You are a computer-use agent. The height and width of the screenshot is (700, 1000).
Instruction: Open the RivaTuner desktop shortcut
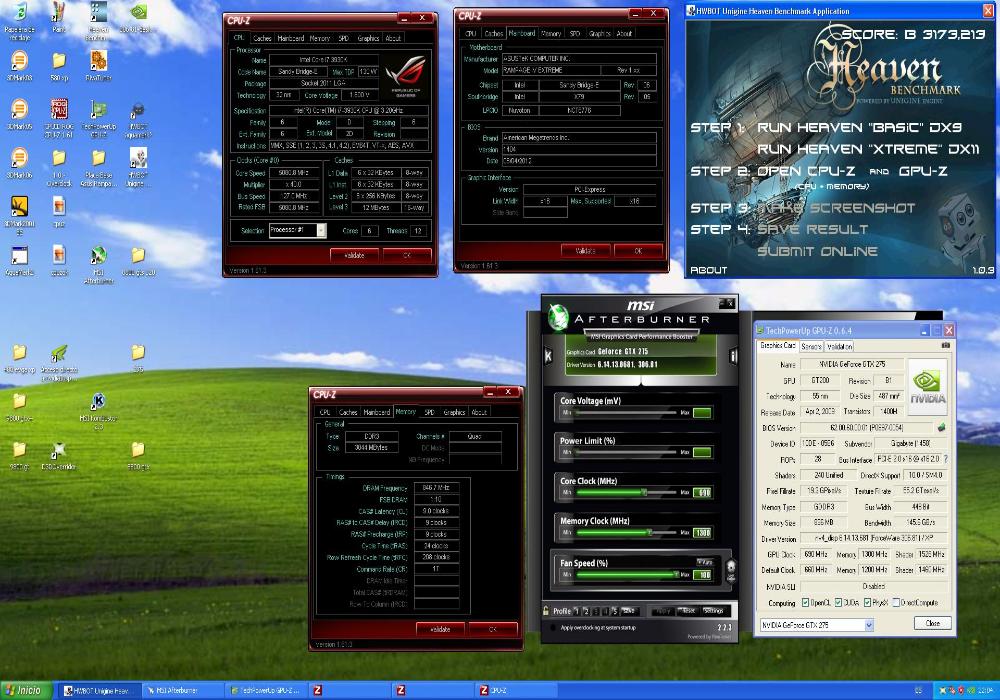[98, 61]
